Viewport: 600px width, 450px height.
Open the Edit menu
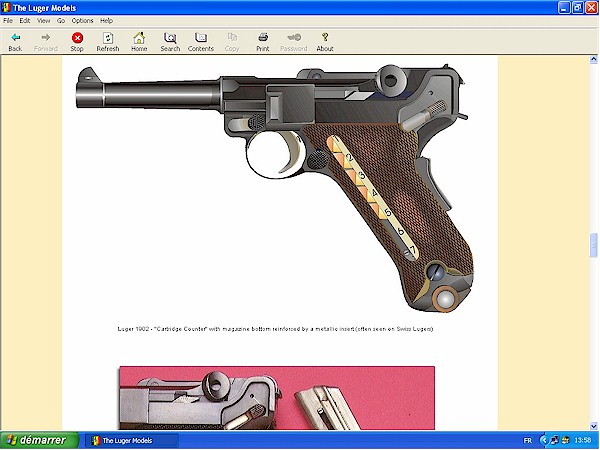24,21
